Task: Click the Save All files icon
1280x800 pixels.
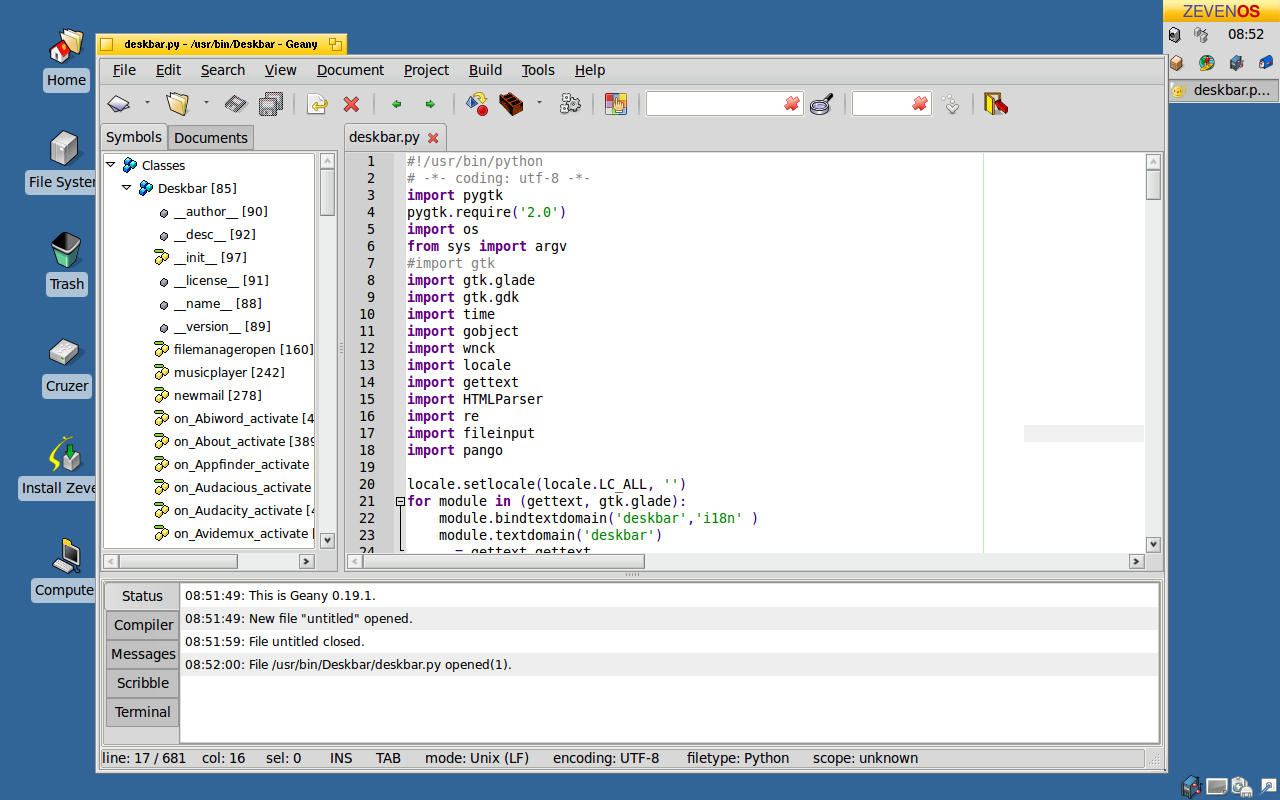Action: (270, 104)
